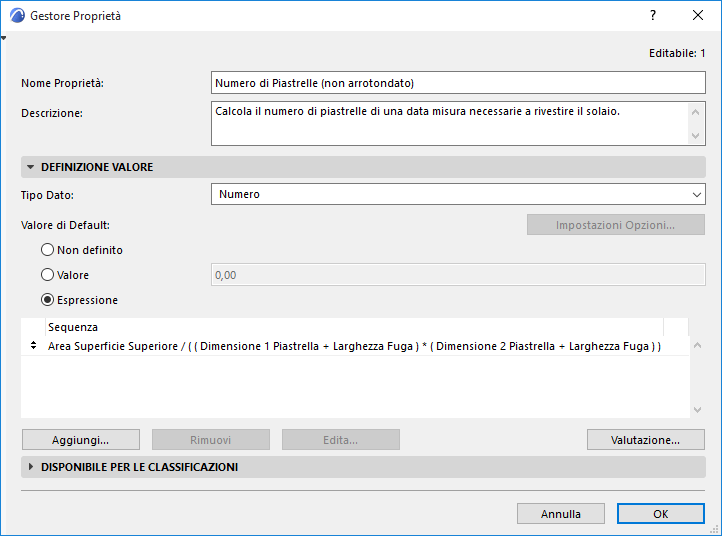The image size is (722, 536).
Task: Click the expression list down scroll arrow
Action: tap(698, 409)
